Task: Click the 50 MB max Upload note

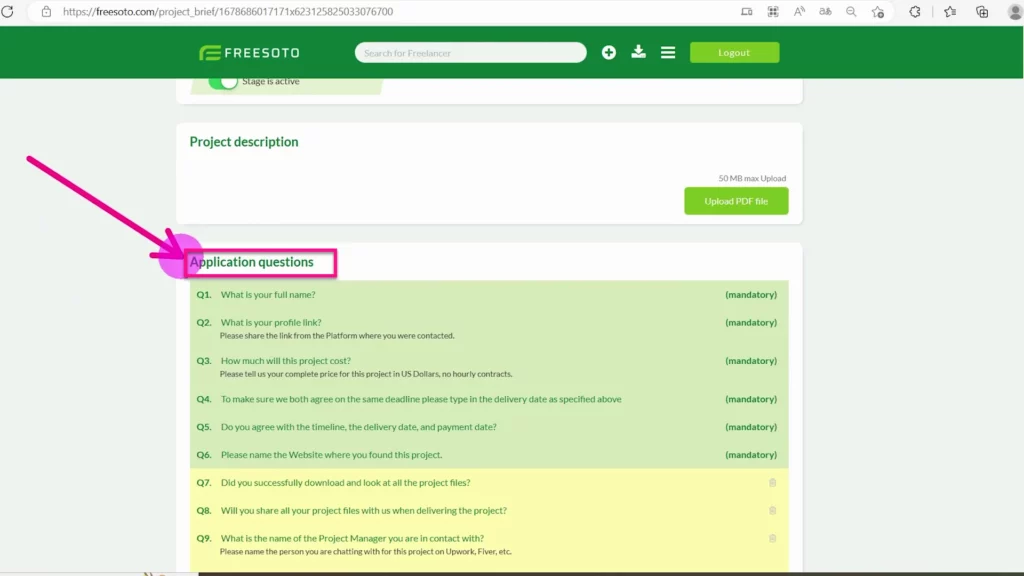Action: coord(752,178)
